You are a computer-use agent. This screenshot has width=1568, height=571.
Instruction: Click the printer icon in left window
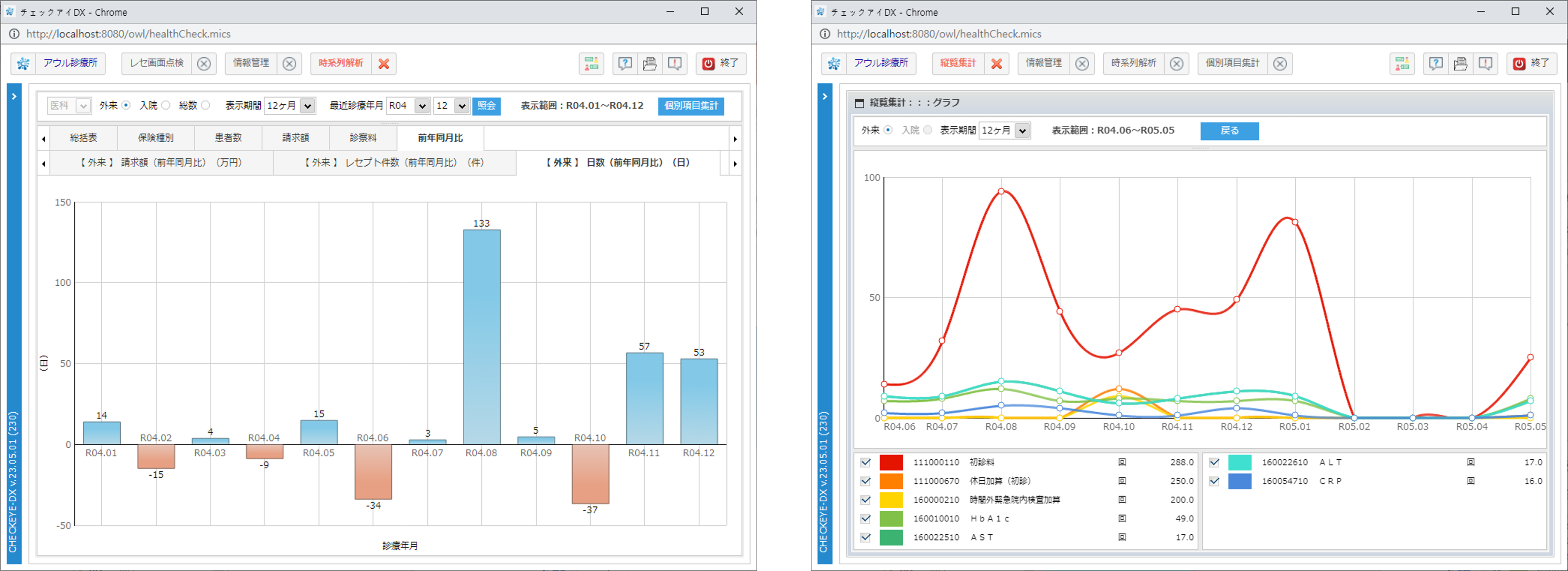(649, 63)
